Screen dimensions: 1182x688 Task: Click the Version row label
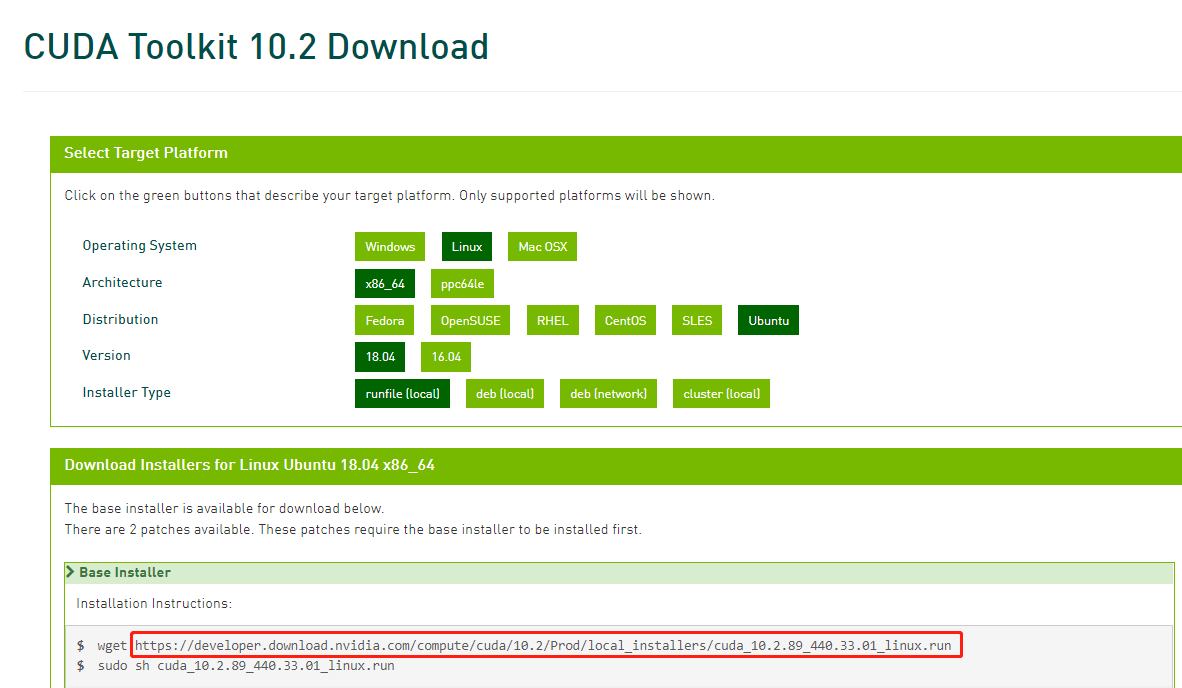[106, 356]
